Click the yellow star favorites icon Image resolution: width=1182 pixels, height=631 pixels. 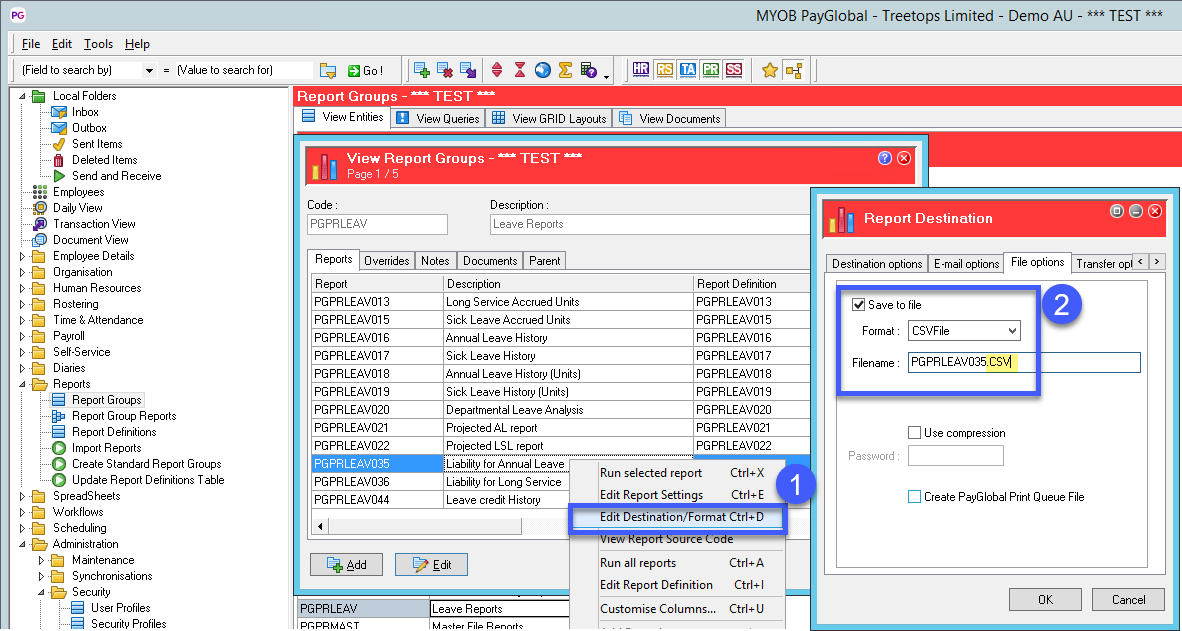[770, 70]
